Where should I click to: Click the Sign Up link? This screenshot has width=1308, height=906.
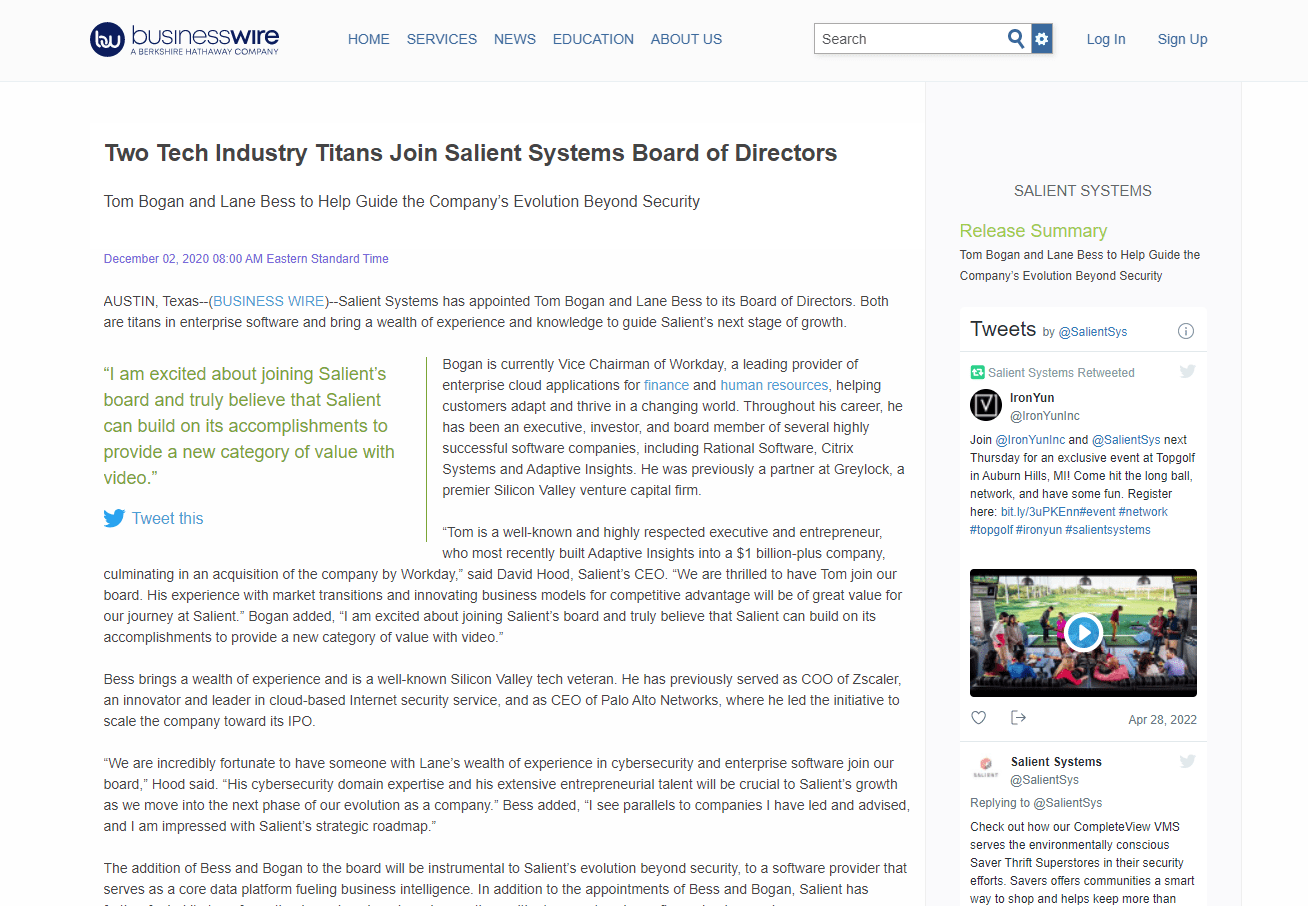pyautogui.click(x=1182, y=39)
